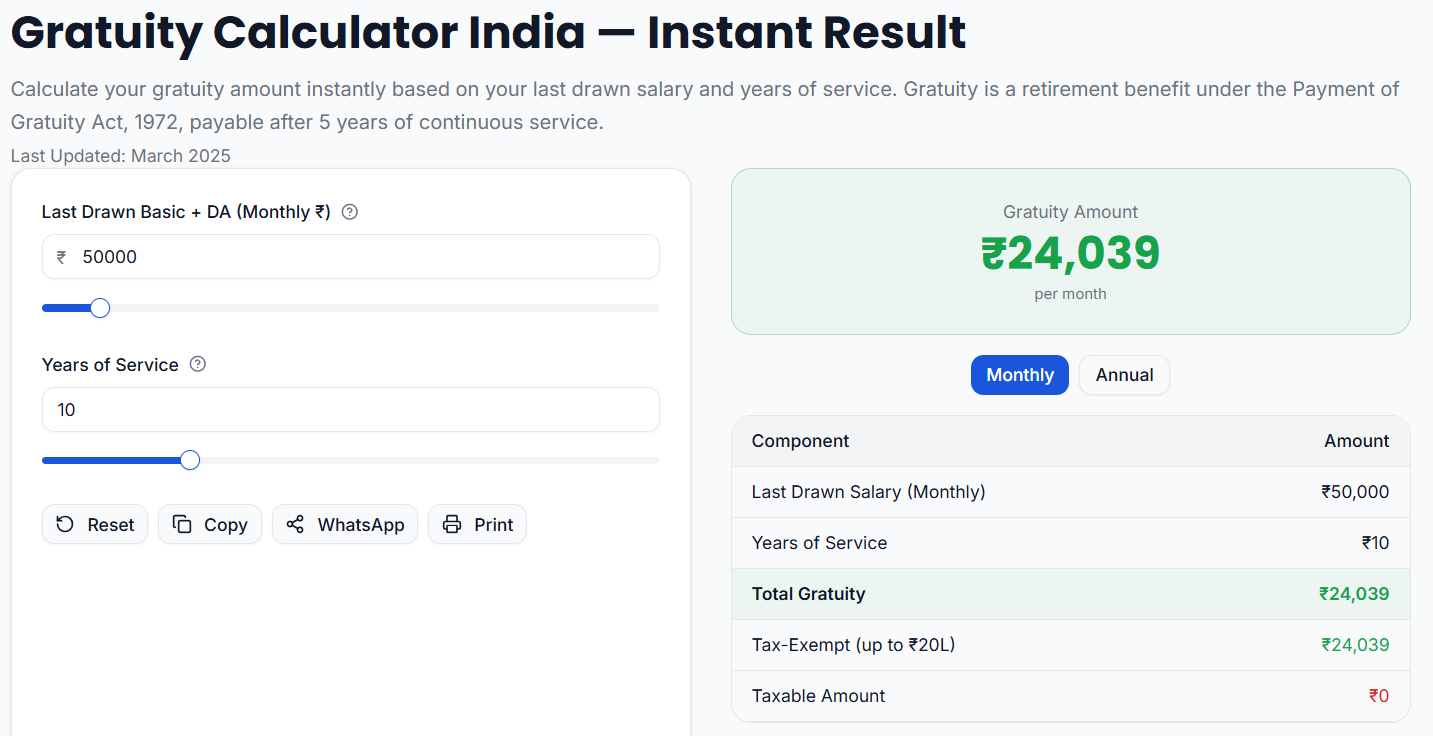Click the printer icon on Print button
This screenshot has width=1433, height=736.
453,524
